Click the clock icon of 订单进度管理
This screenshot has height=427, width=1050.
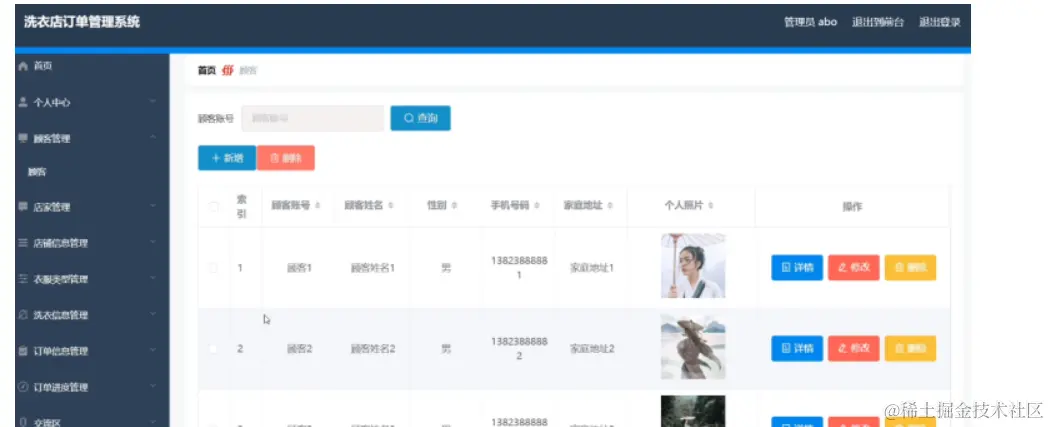23,387
